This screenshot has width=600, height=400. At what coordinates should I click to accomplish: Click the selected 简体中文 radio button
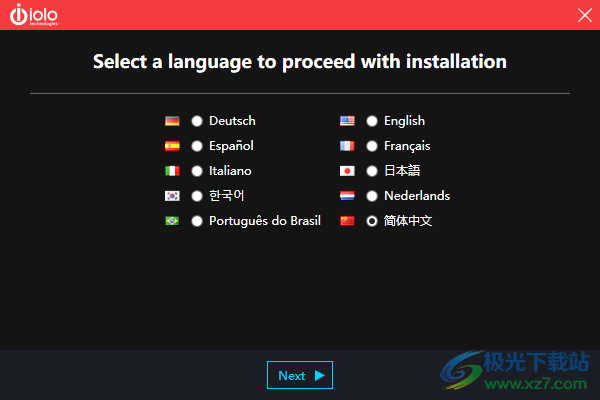tap(372, 221)
